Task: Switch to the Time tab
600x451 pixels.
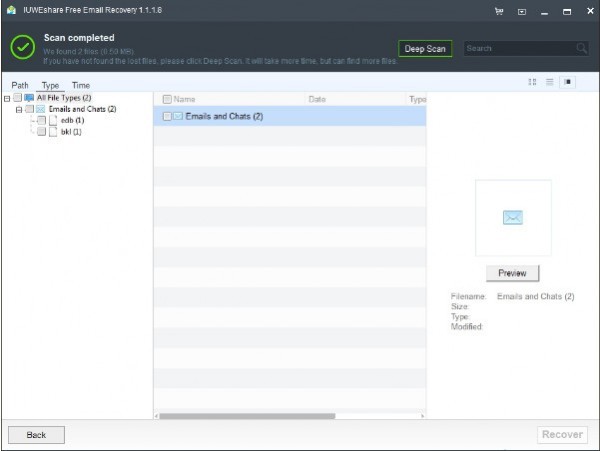Action: (x=80, y=85)
